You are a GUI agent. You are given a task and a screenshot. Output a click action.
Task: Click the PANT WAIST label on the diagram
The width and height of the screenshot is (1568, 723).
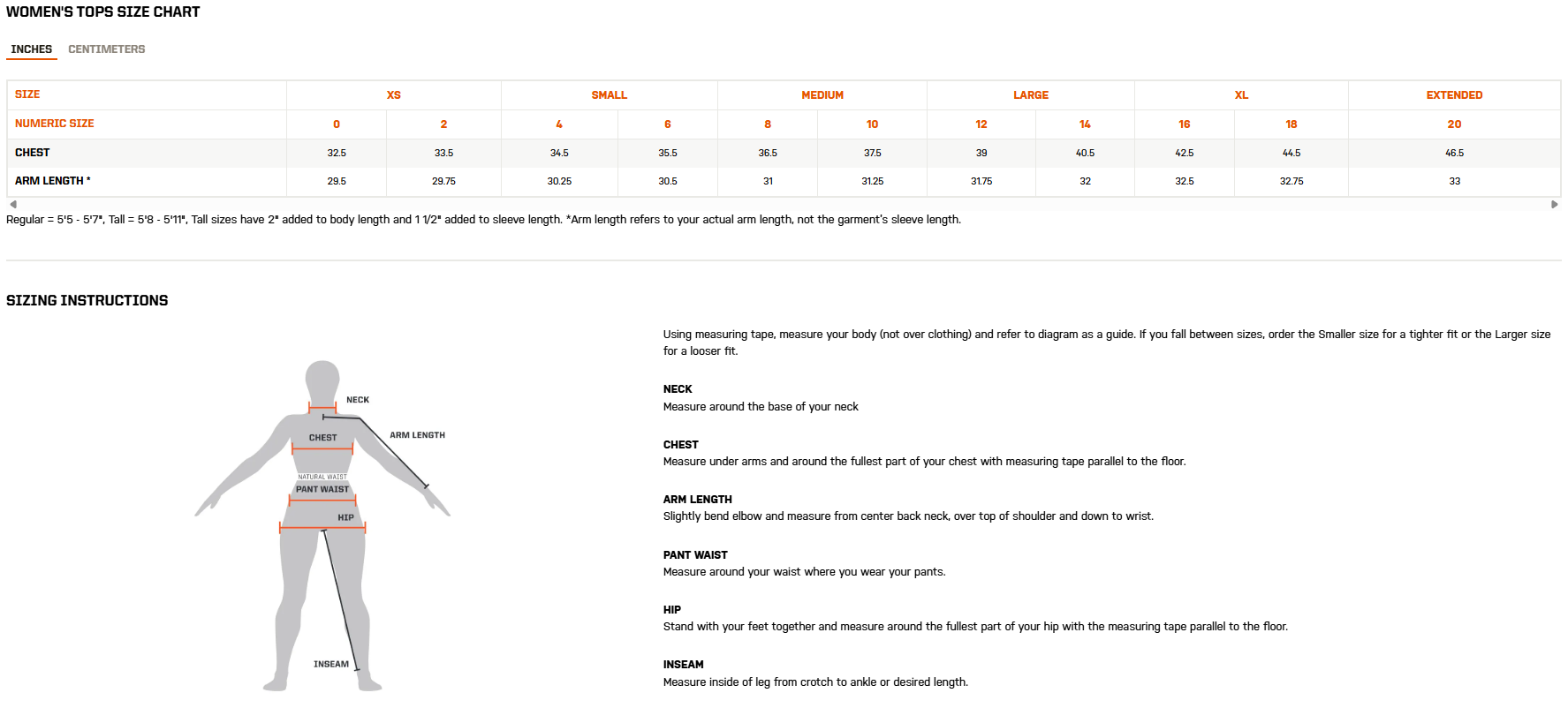pyautogui.click(x=322, y=489)
